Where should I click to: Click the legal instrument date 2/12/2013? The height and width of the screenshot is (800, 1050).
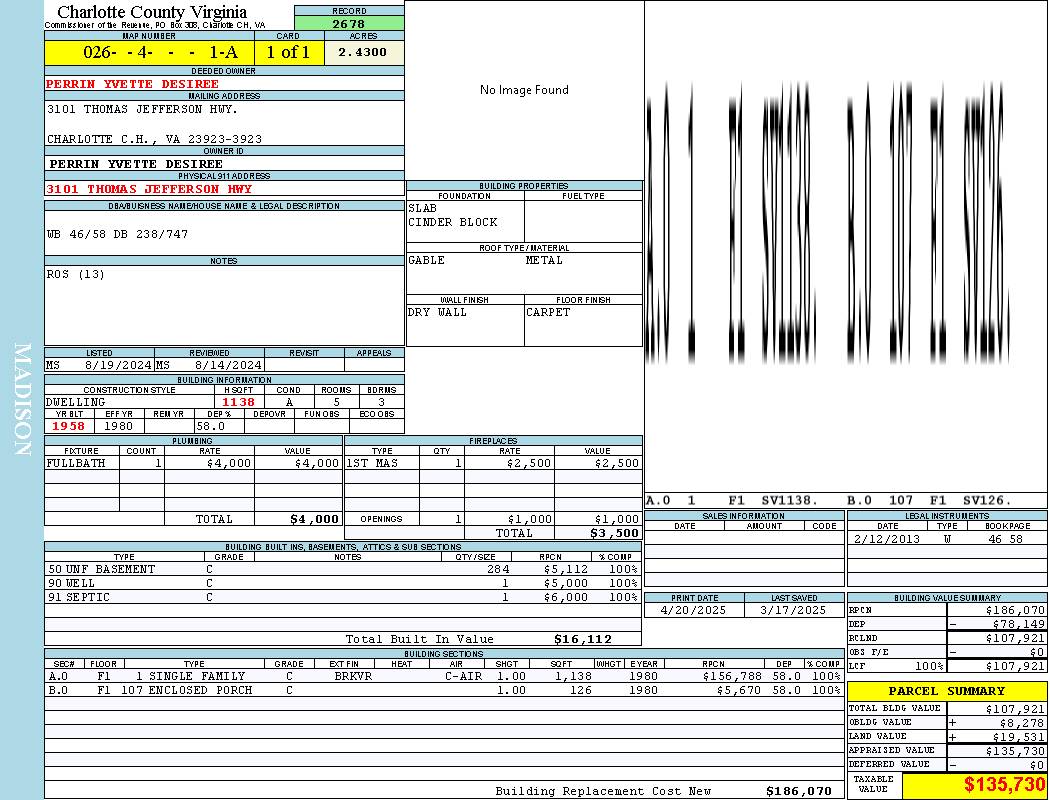pyautogui.click(x=887, y=538)
